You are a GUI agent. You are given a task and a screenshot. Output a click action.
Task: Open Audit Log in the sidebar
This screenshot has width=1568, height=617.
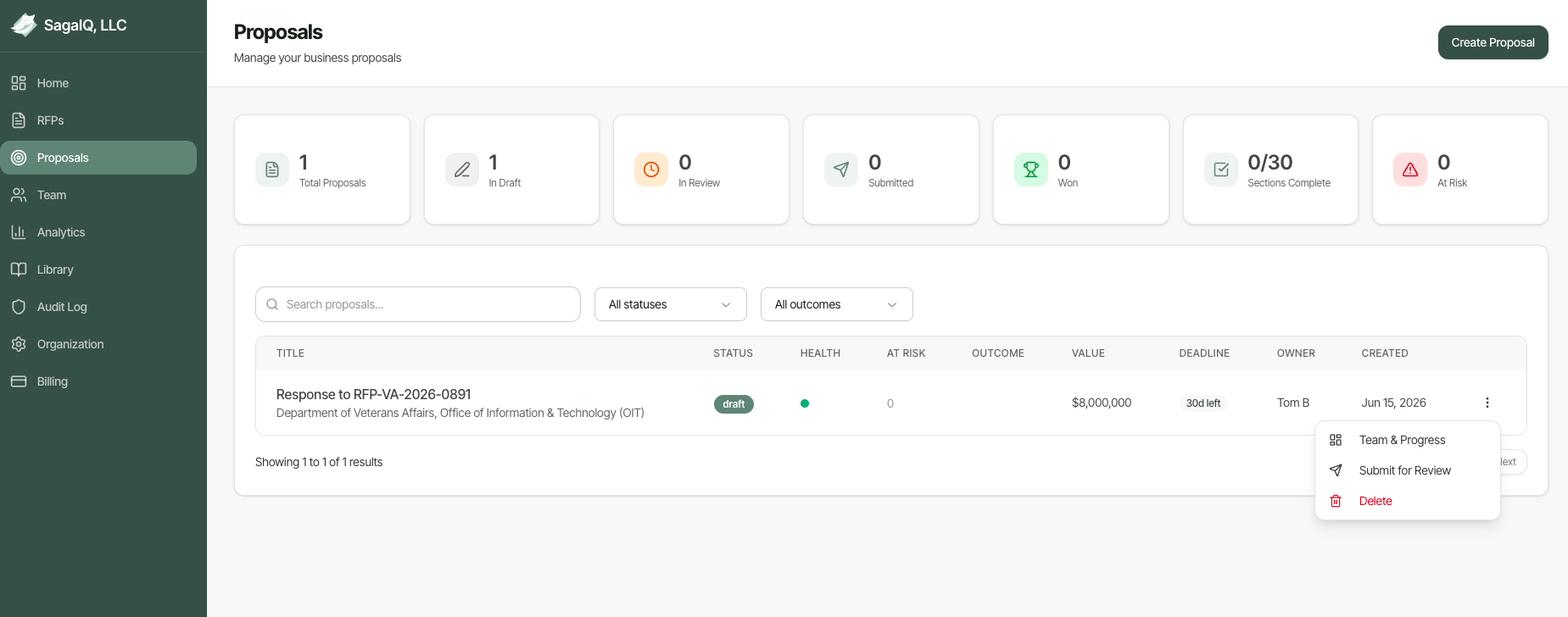coord(98,307)
